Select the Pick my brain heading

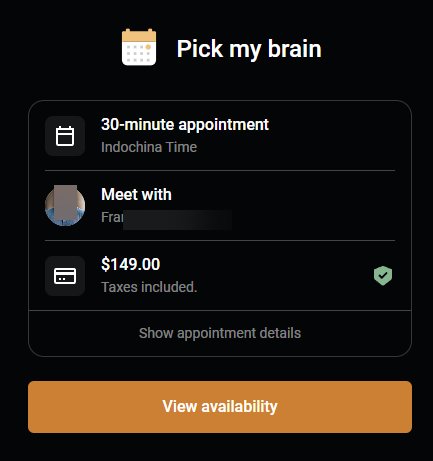[x=249, y=49]
